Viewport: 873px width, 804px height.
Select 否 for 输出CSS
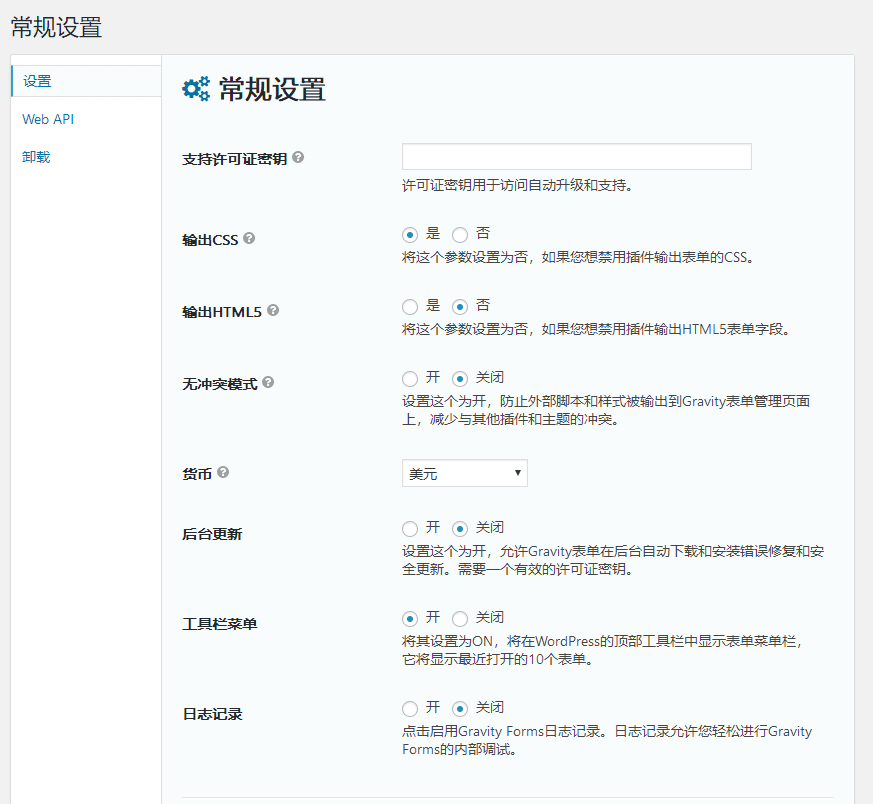click(460, 235)
